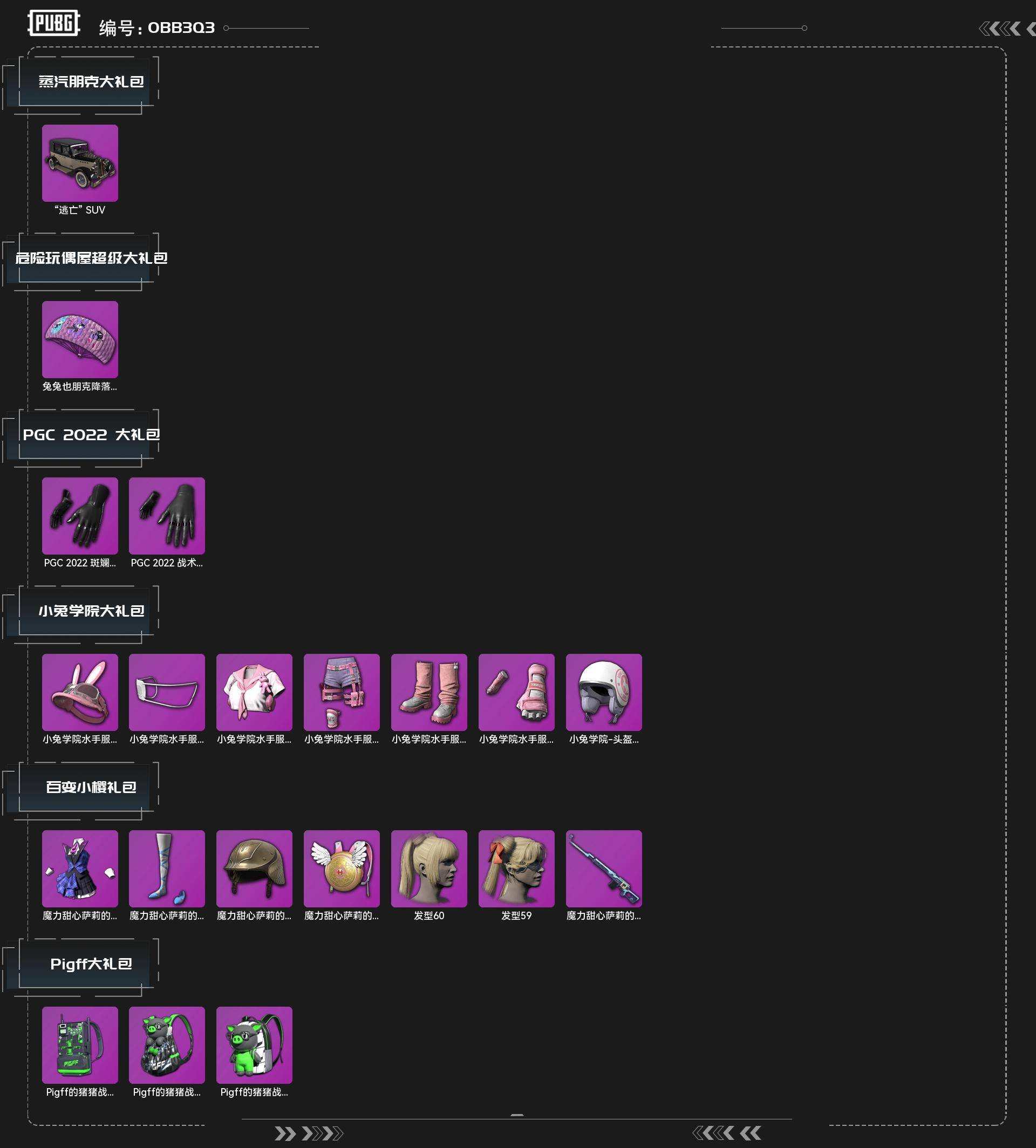Select the green pig plush backpack
1036x1148 pixels.
click(x=255, y=1045)
